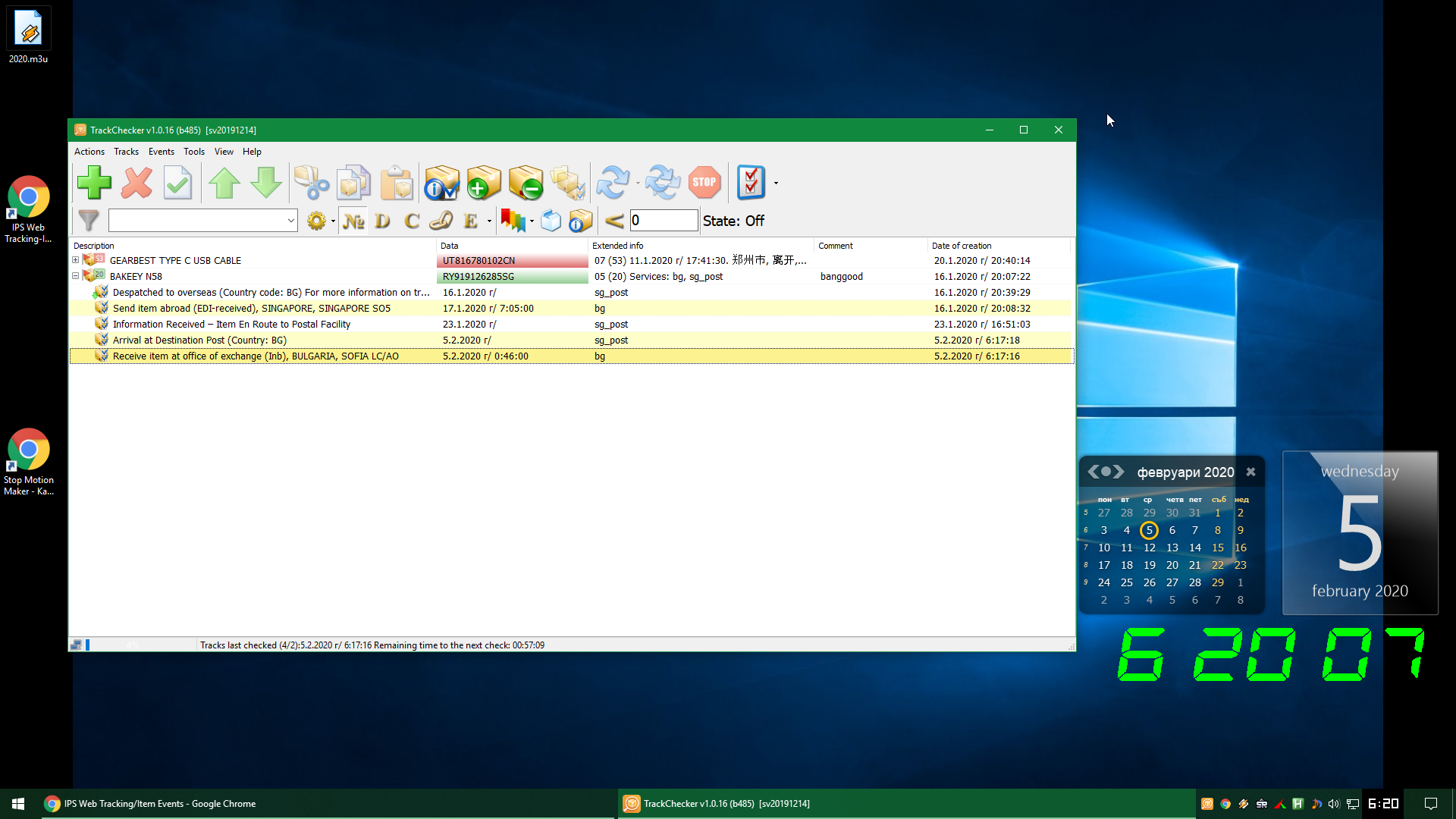Expand the GEARBEST TYPE C USB CABLE node

[76, 260]
